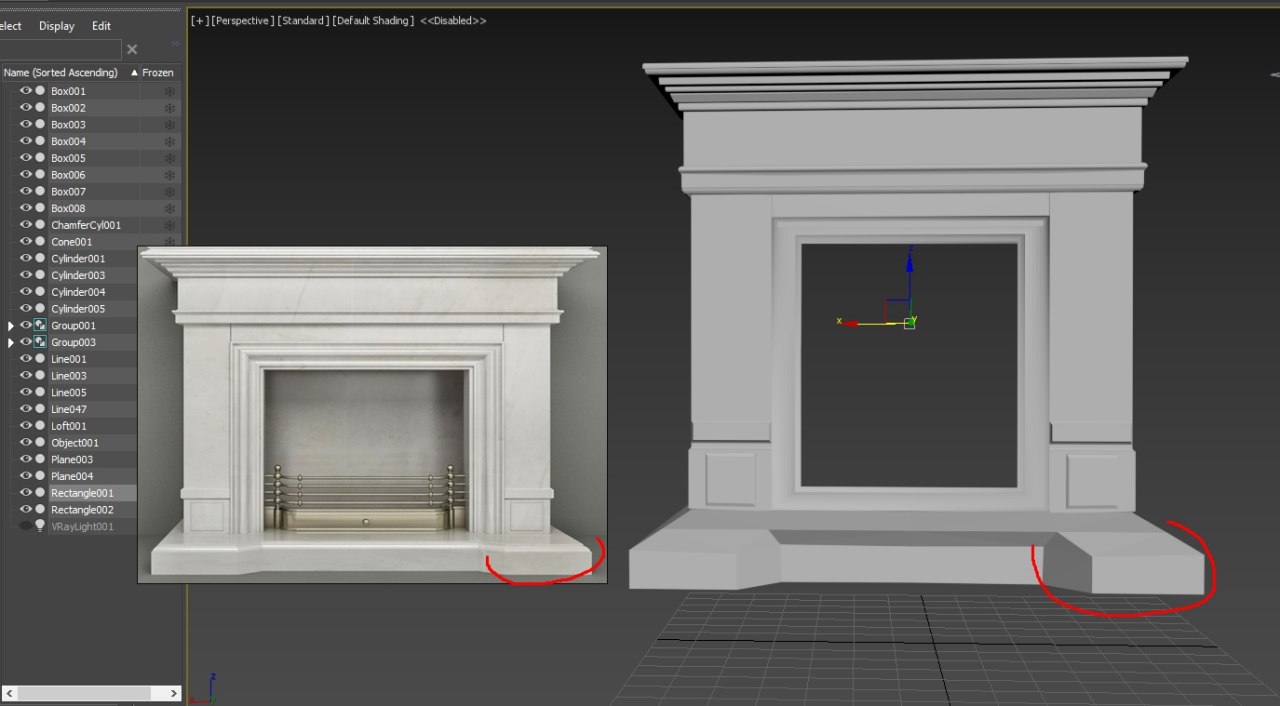Show the hidden VRayLight001 via its eye

26,526
